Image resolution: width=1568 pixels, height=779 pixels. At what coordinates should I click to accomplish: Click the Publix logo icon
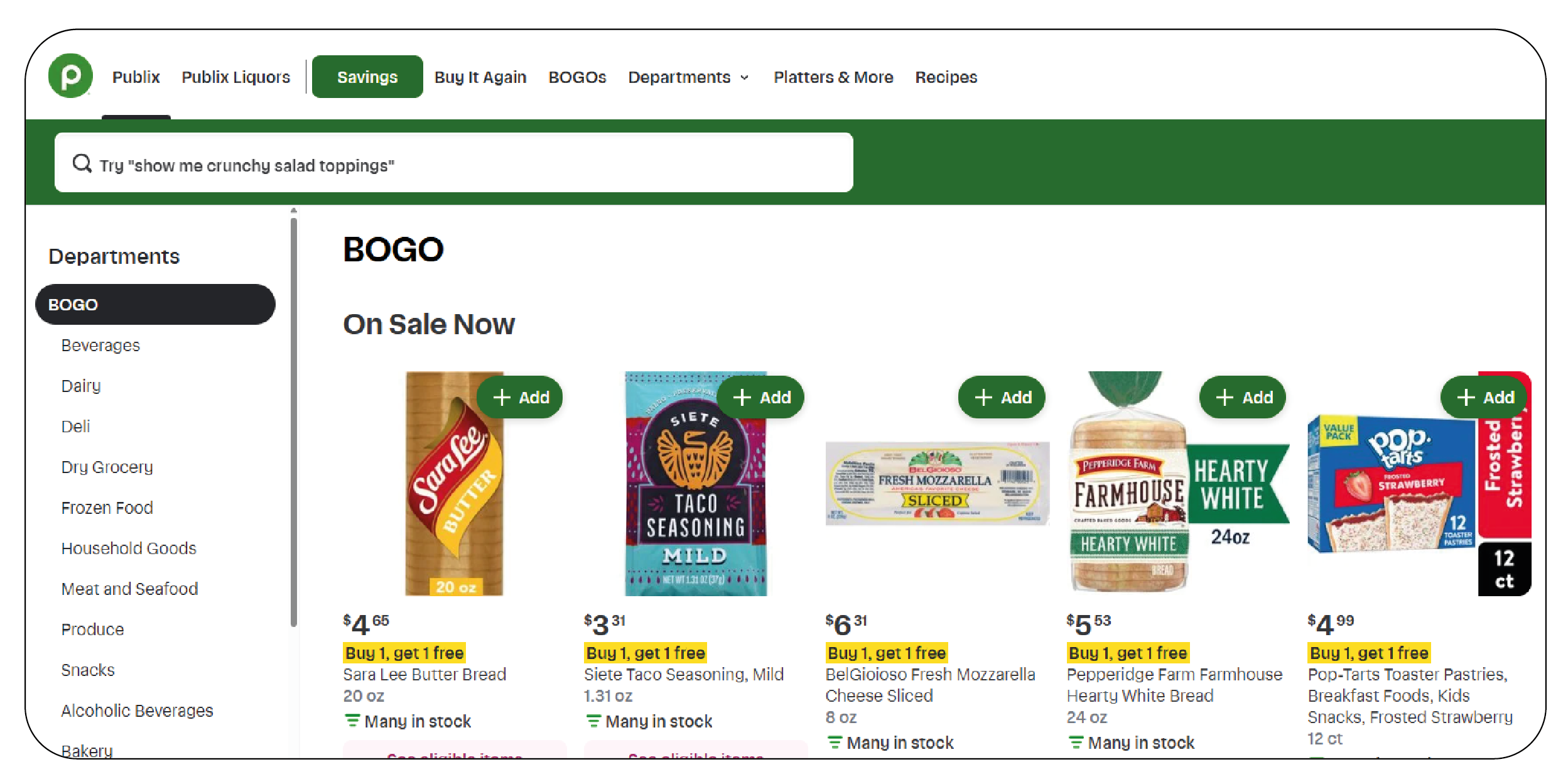coord(70,77)
